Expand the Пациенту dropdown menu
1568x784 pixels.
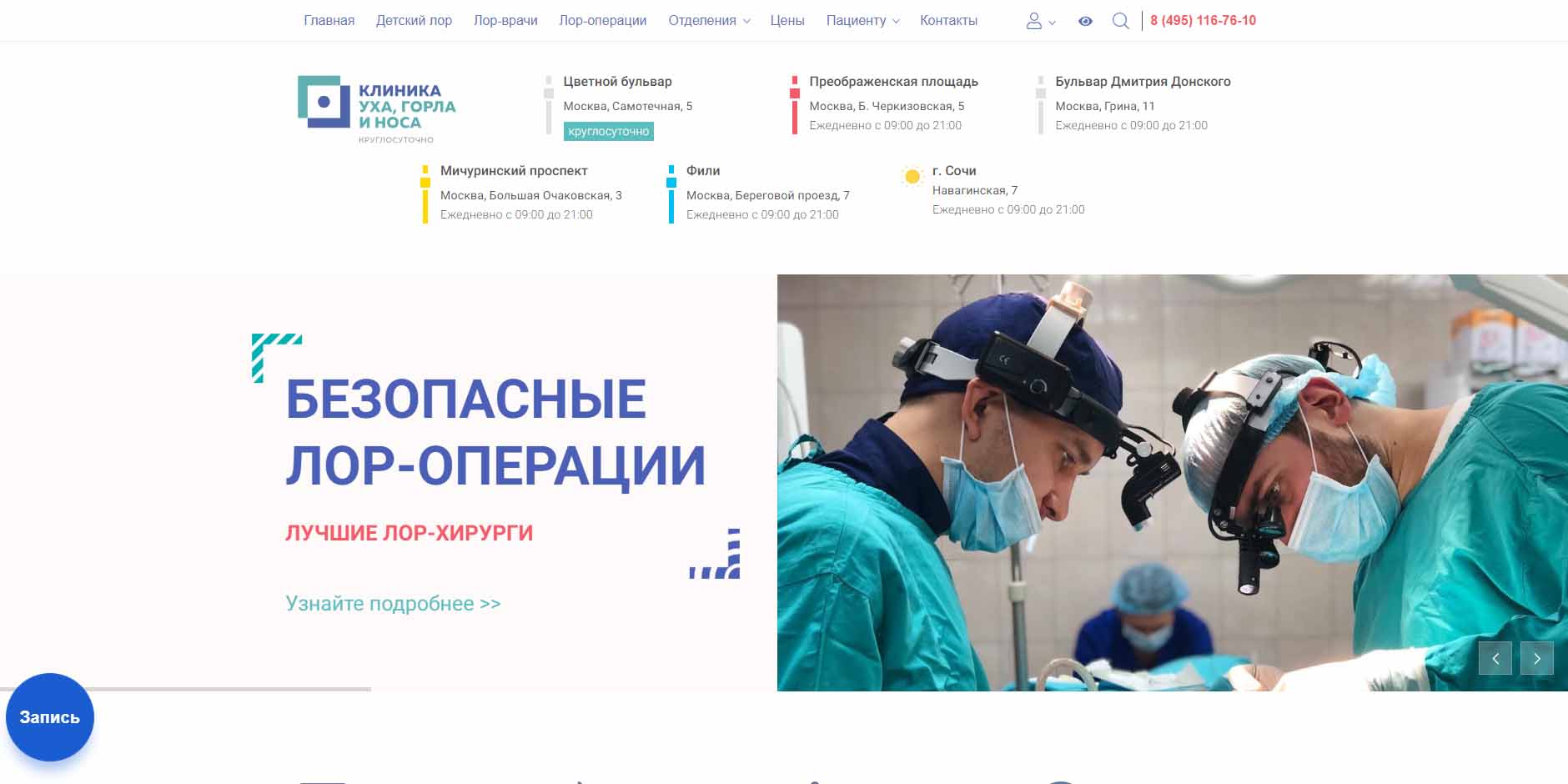[x=862, y=21]
